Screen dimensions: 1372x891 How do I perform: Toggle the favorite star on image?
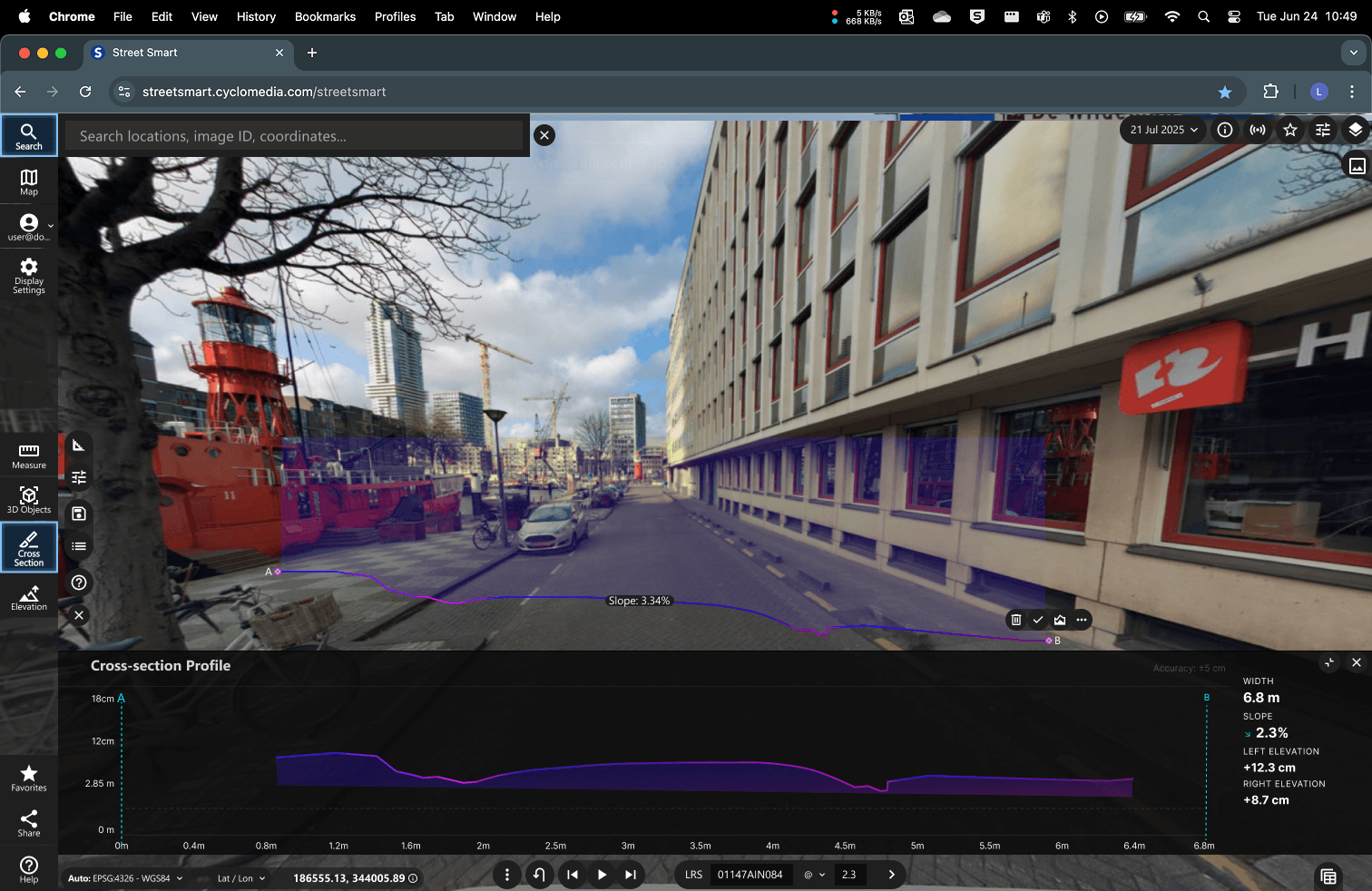[1289, 130]
